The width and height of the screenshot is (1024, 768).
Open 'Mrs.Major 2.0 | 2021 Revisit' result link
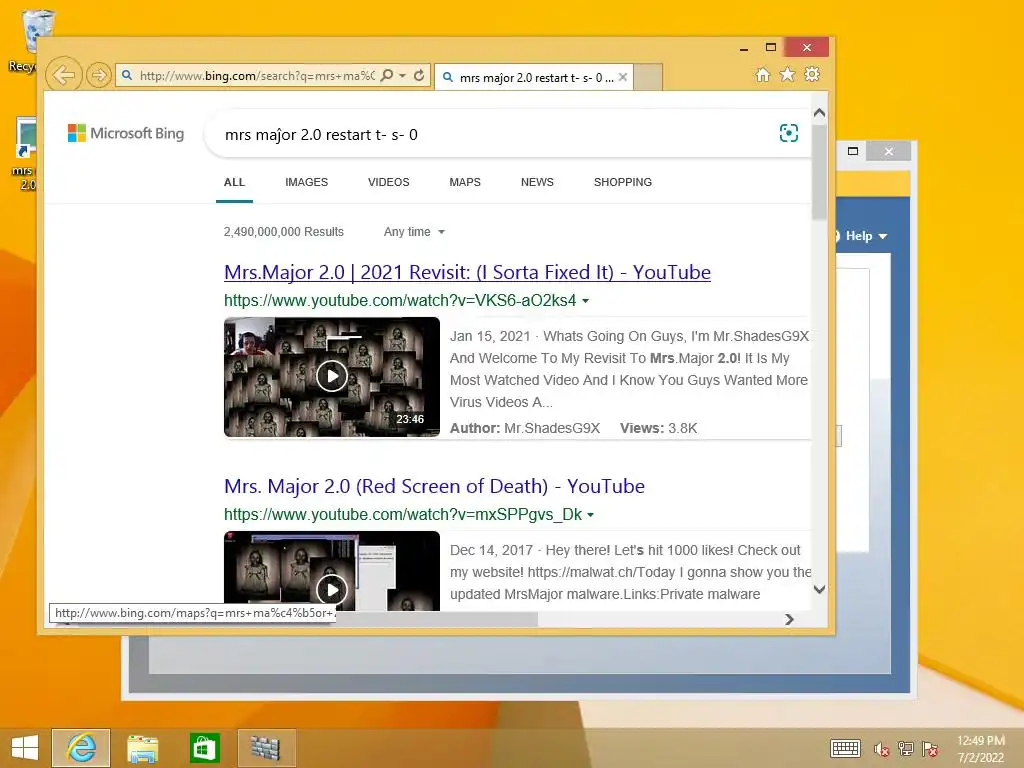467,272
